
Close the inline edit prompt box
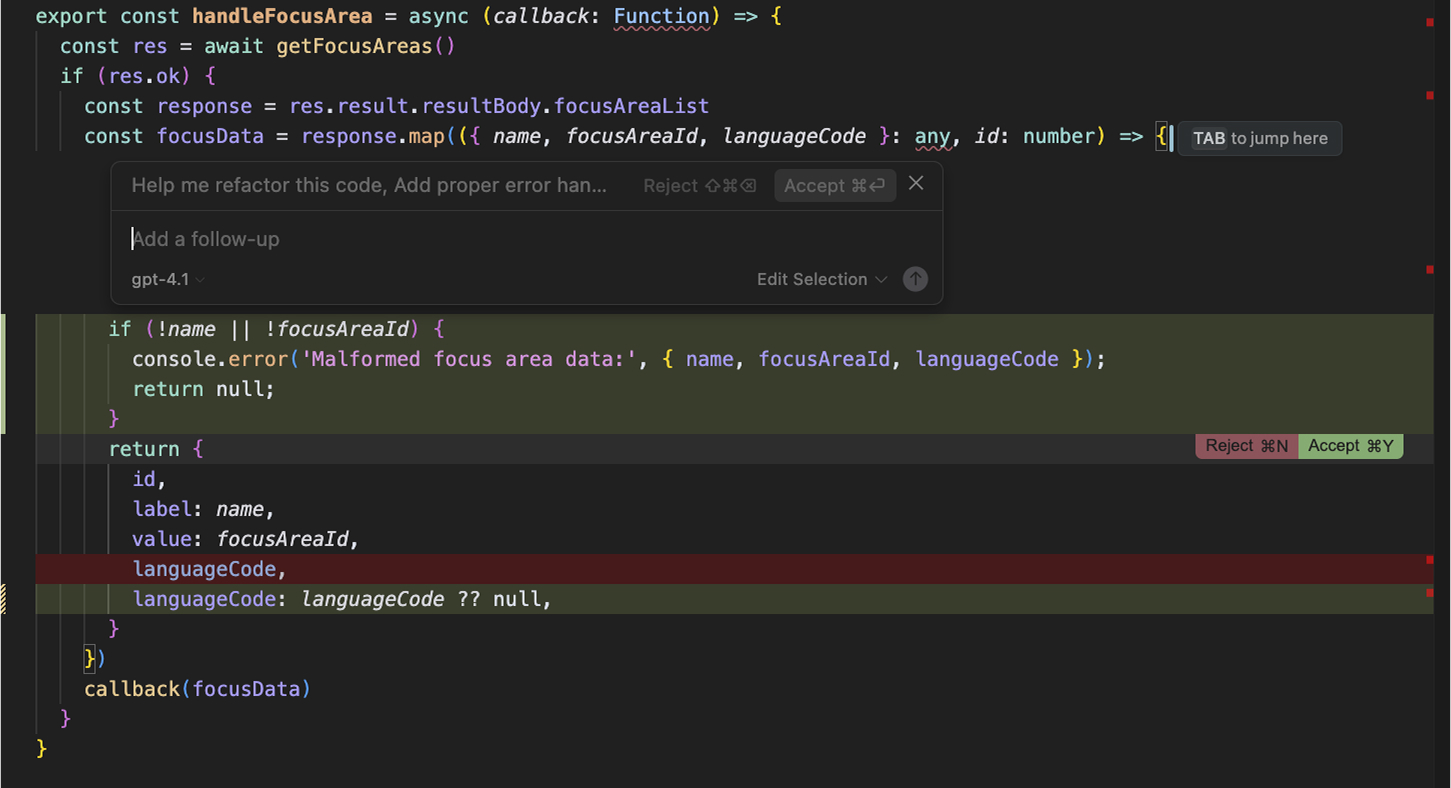coord(916,184)
